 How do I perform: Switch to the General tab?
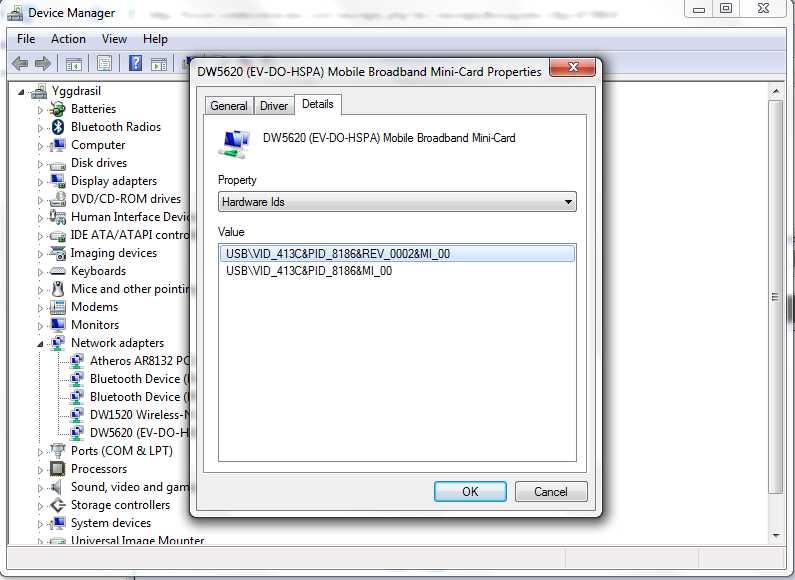229,106
